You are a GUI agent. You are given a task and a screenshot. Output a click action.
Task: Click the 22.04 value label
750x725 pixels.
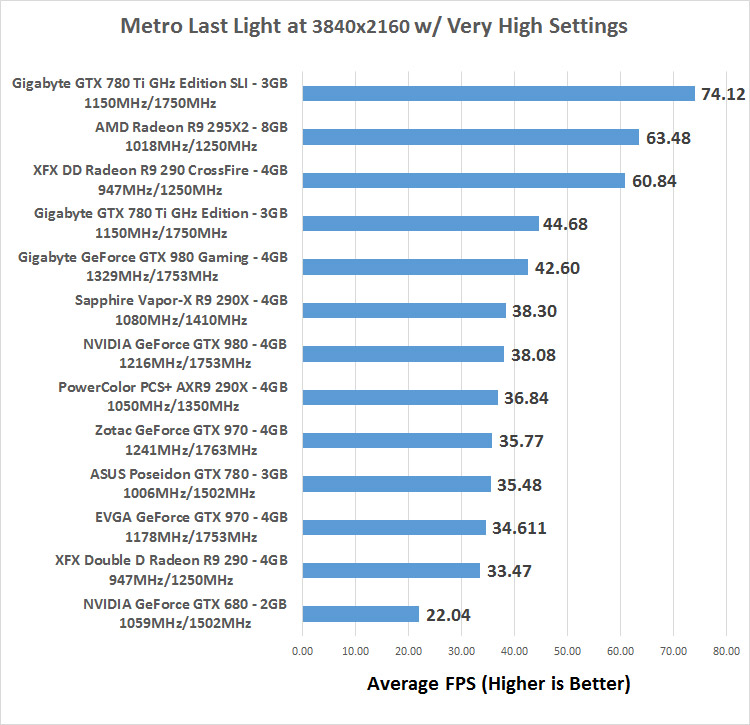(x=448, y=615)
